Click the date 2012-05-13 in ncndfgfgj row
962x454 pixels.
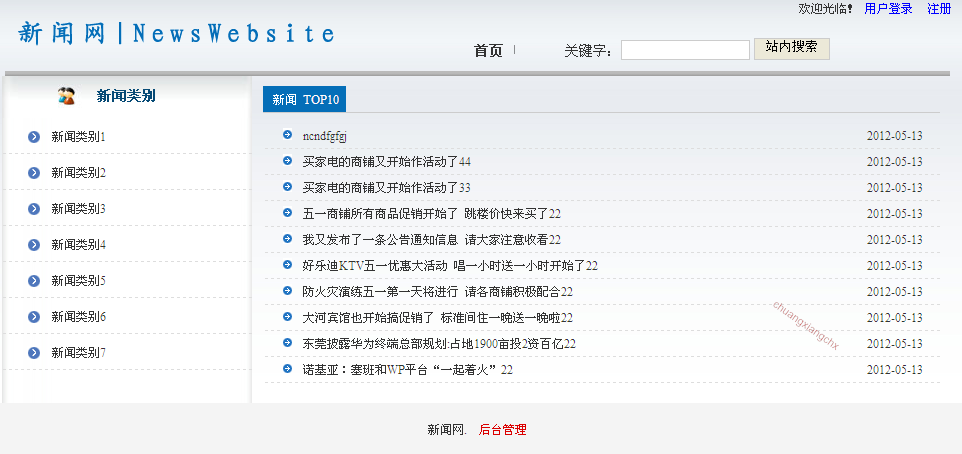pos(894,136)
